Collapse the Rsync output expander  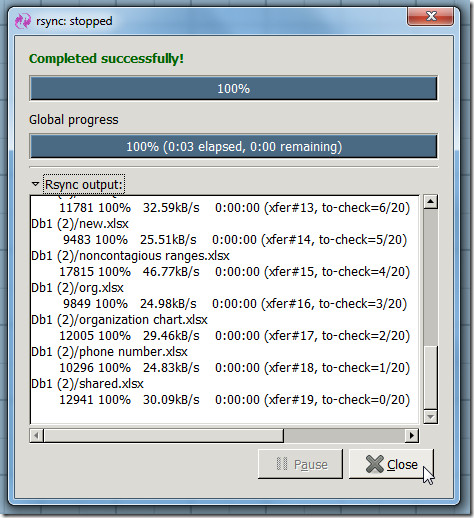[35, 184]
